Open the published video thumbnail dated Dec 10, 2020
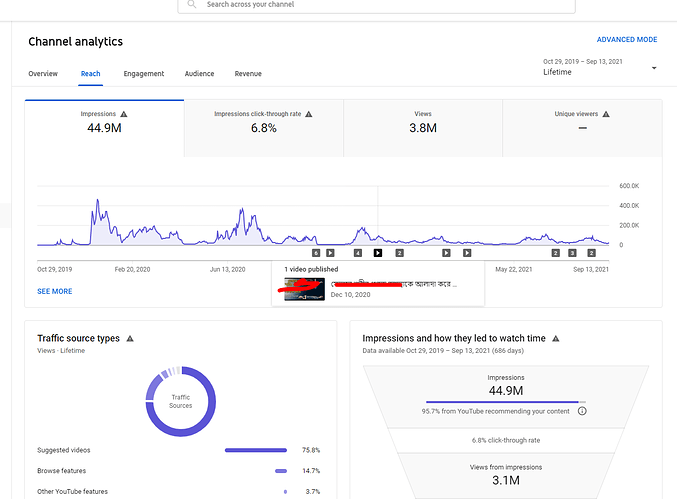Viewport: 677px width, 499px height. (304, 289)
